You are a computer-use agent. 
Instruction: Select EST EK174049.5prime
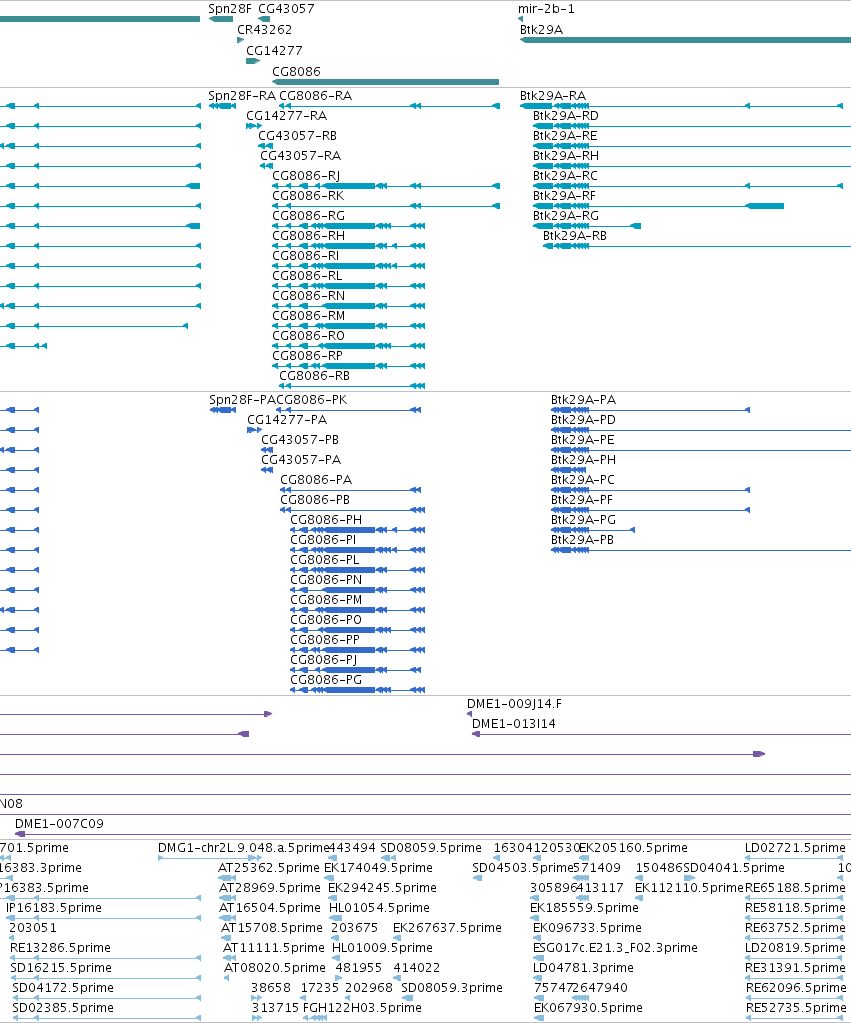[x=379, y=868]
